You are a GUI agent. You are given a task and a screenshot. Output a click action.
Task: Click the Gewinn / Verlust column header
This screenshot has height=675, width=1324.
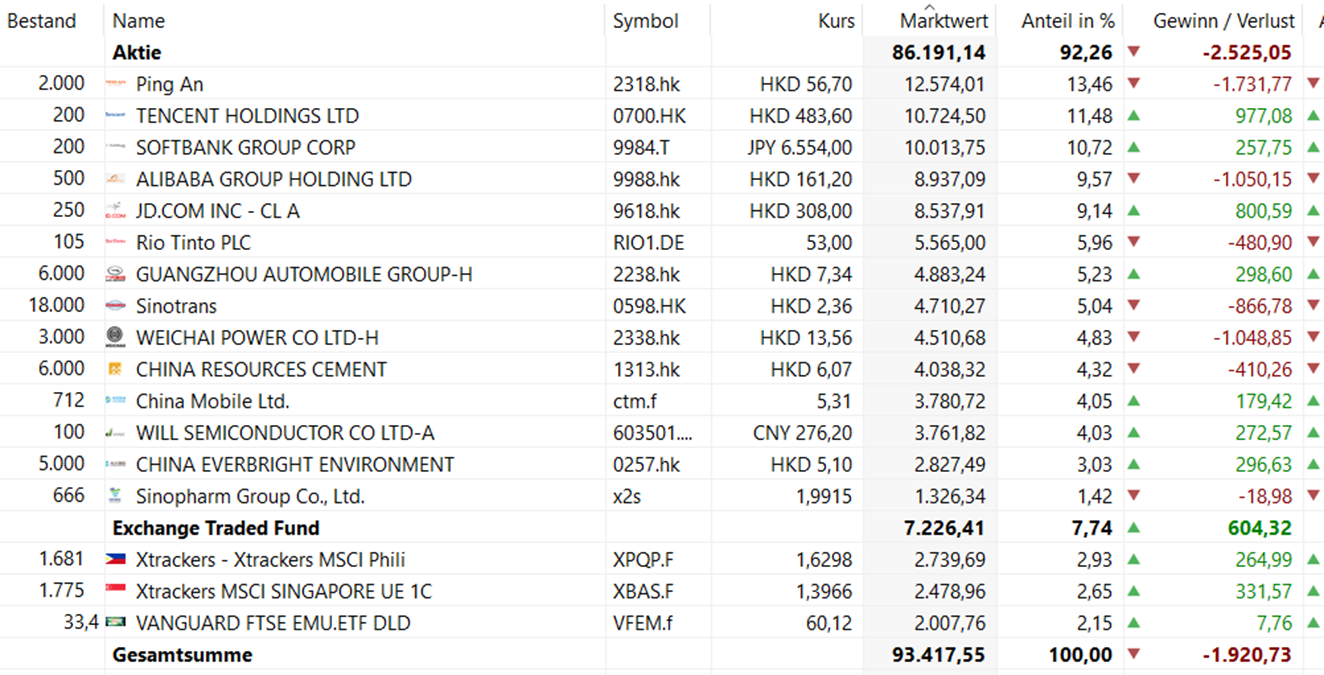(1223, 21)
